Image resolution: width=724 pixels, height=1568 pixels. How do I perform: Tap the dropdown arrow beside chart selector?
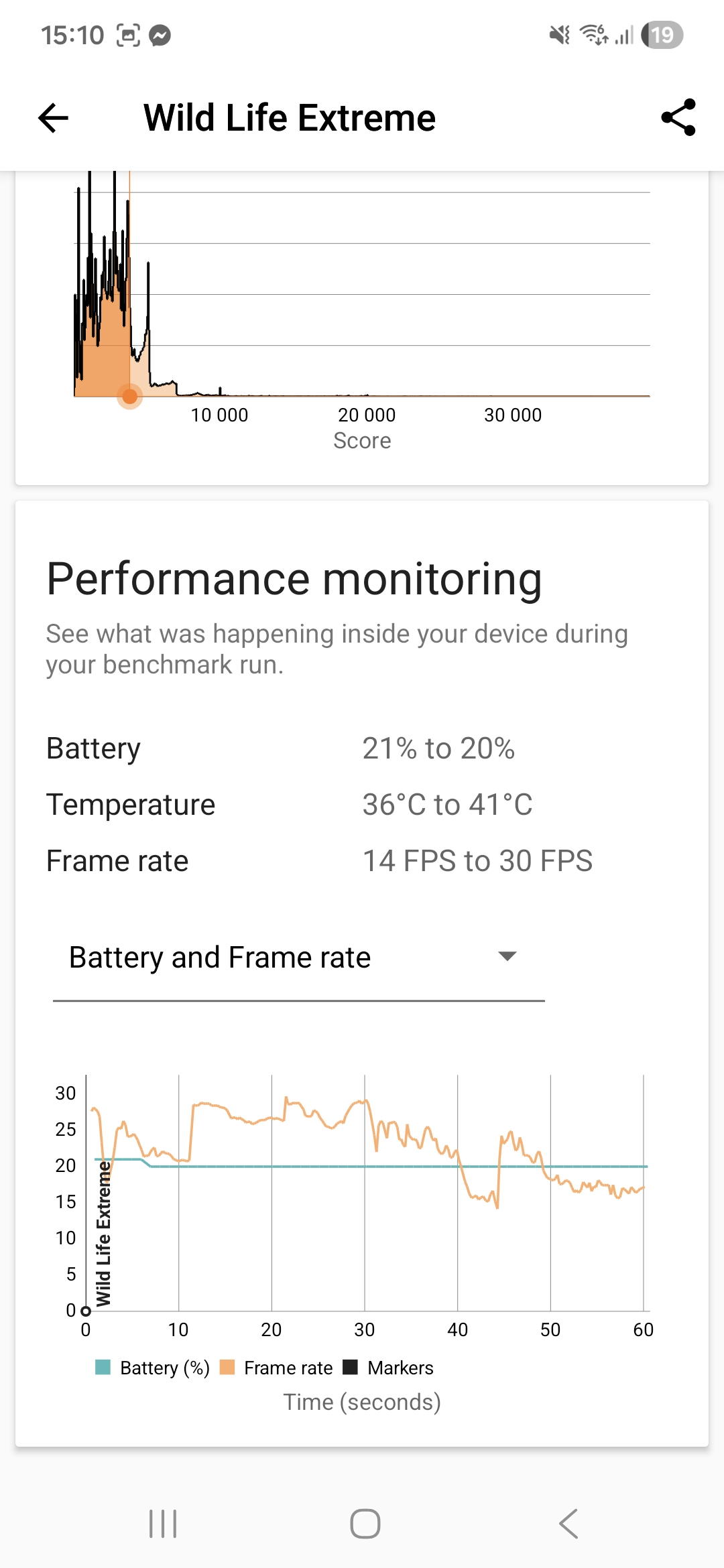[507, 956]
